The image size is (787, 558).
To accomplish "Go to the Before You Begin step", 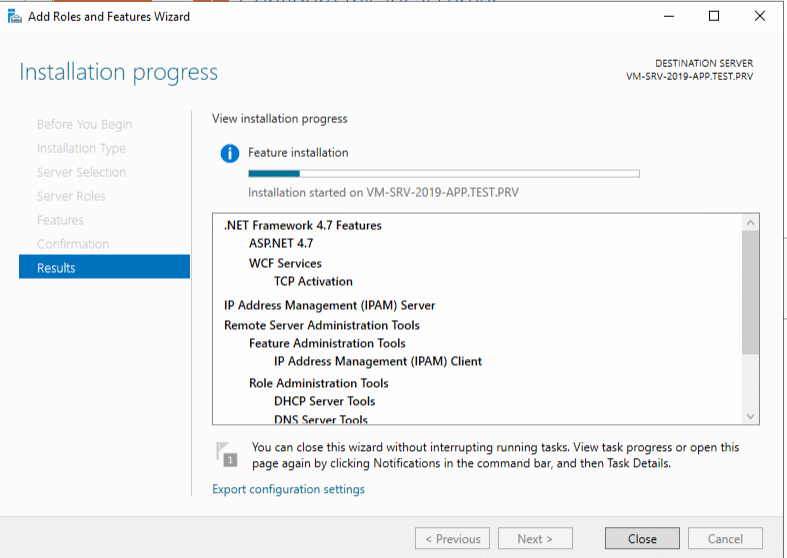I will coord(84,124).
